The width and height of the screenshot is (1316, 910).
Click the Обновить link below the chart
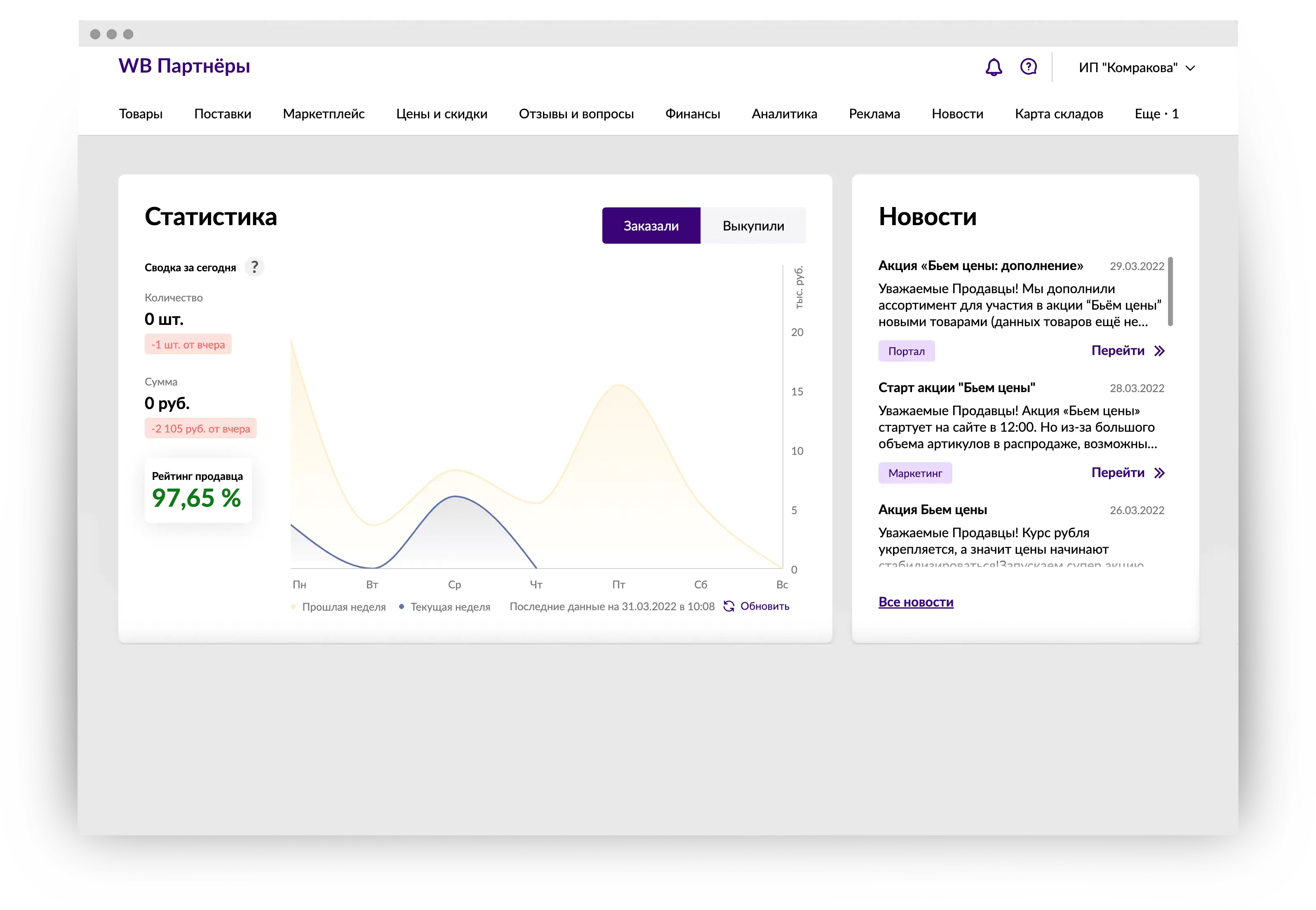tap(764, 606)
